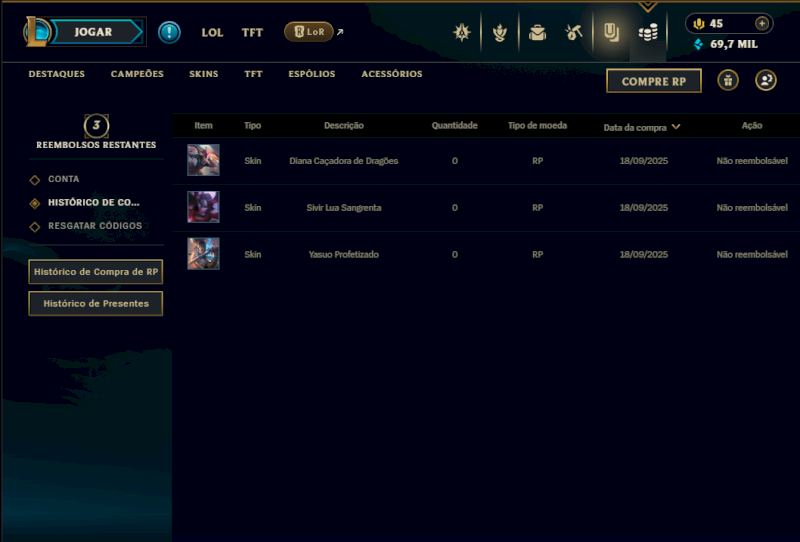
Task: Open the TFT store tab below the header
Action: pyautogui.click(x=253, y=74)
